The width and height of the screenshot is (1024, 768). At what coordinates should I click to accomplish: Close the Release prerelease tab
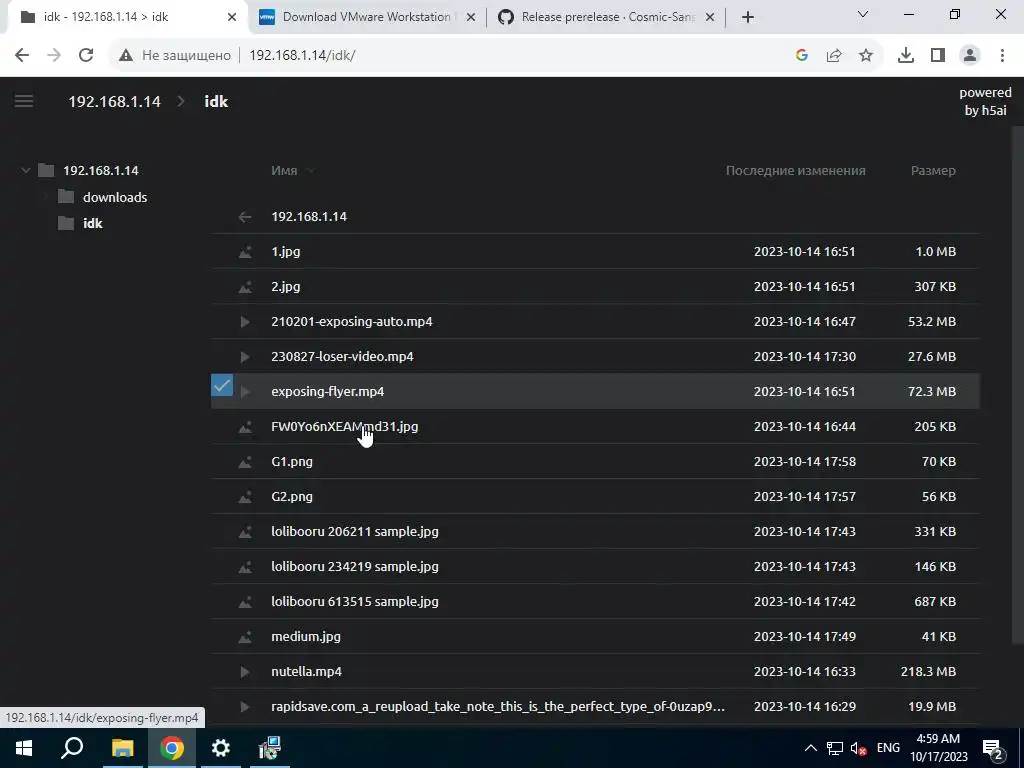pyautogui.click(x=711, y=17)
